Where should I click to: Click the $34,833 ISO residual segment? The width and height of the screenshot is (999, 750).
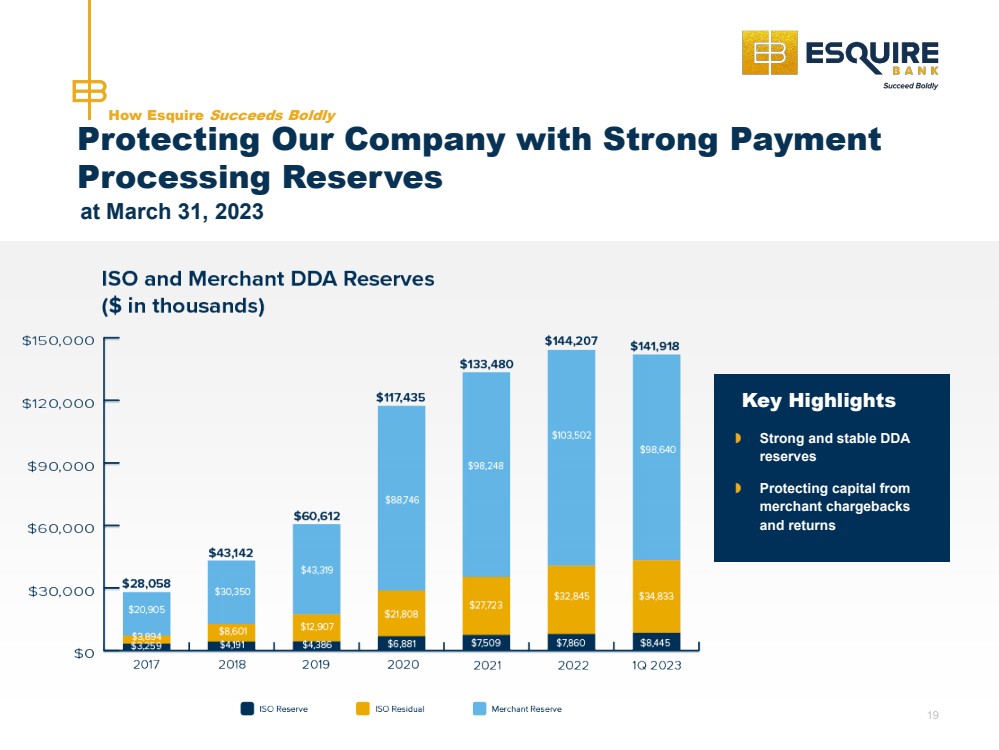tap(656, 596)
